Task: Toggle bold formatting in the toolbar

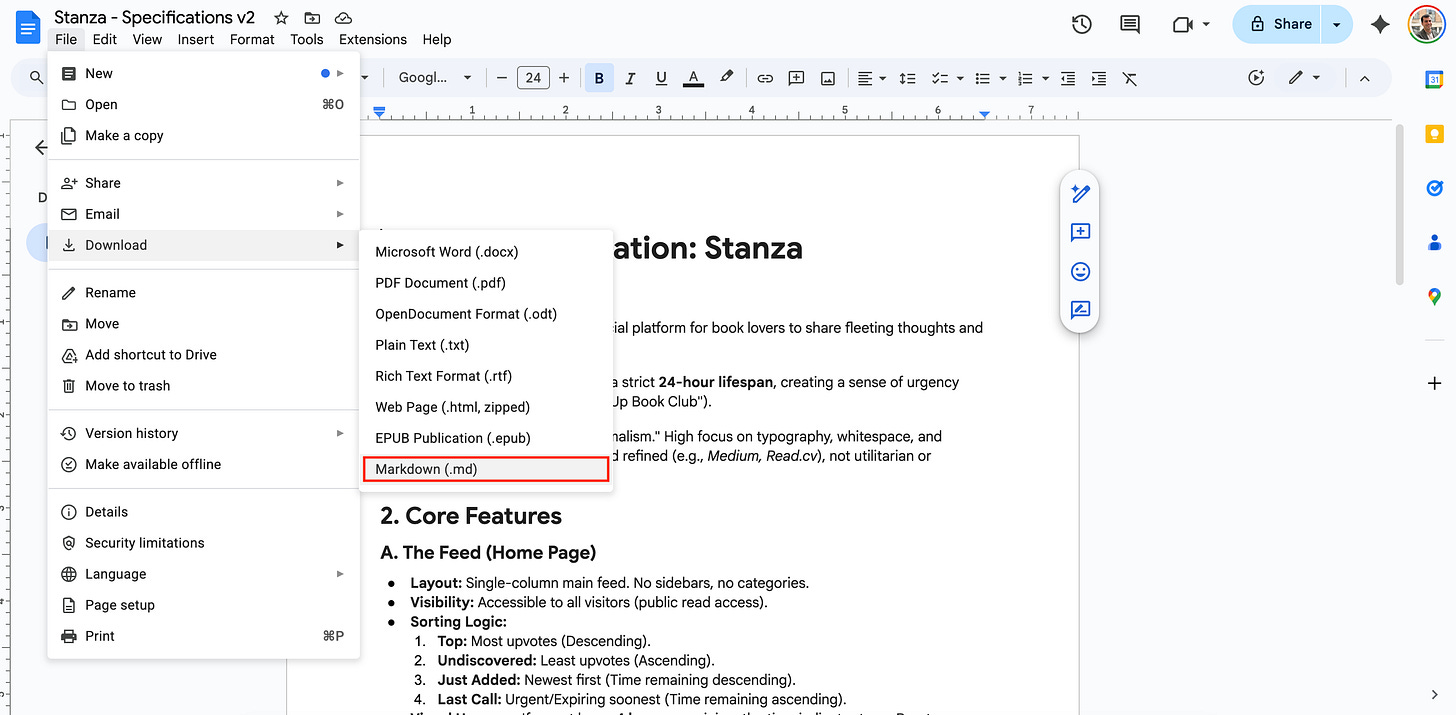Action: (598, 77)
